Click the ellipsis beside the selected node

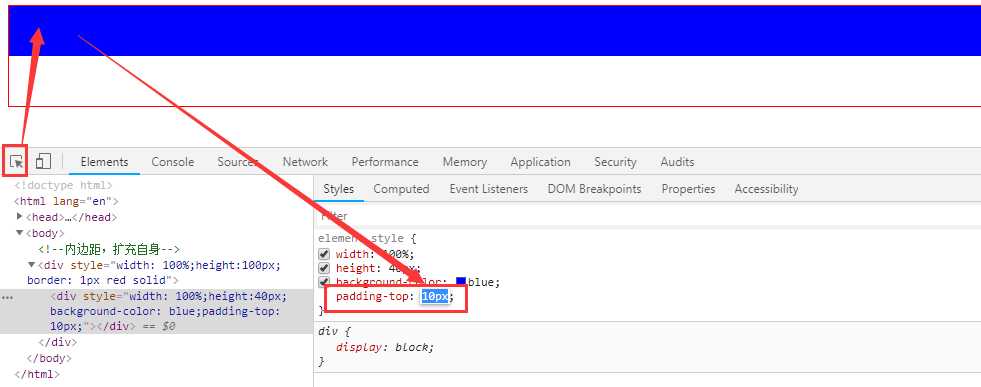8,297
